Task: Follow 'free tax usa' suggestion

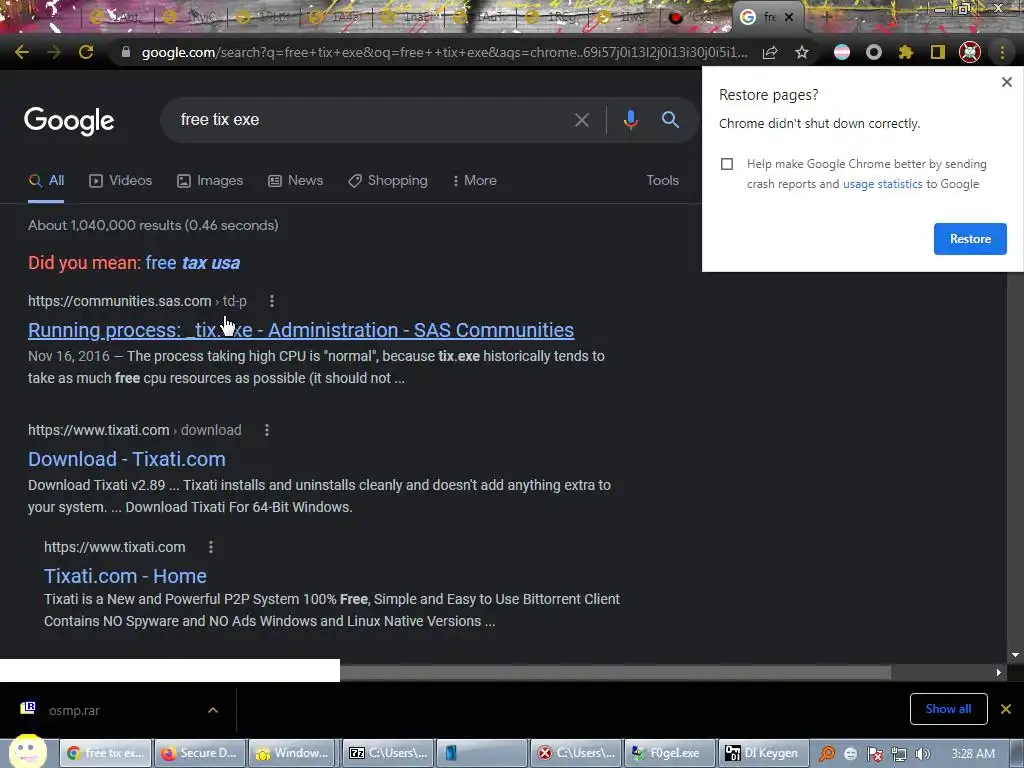Action: coord(193,263)
